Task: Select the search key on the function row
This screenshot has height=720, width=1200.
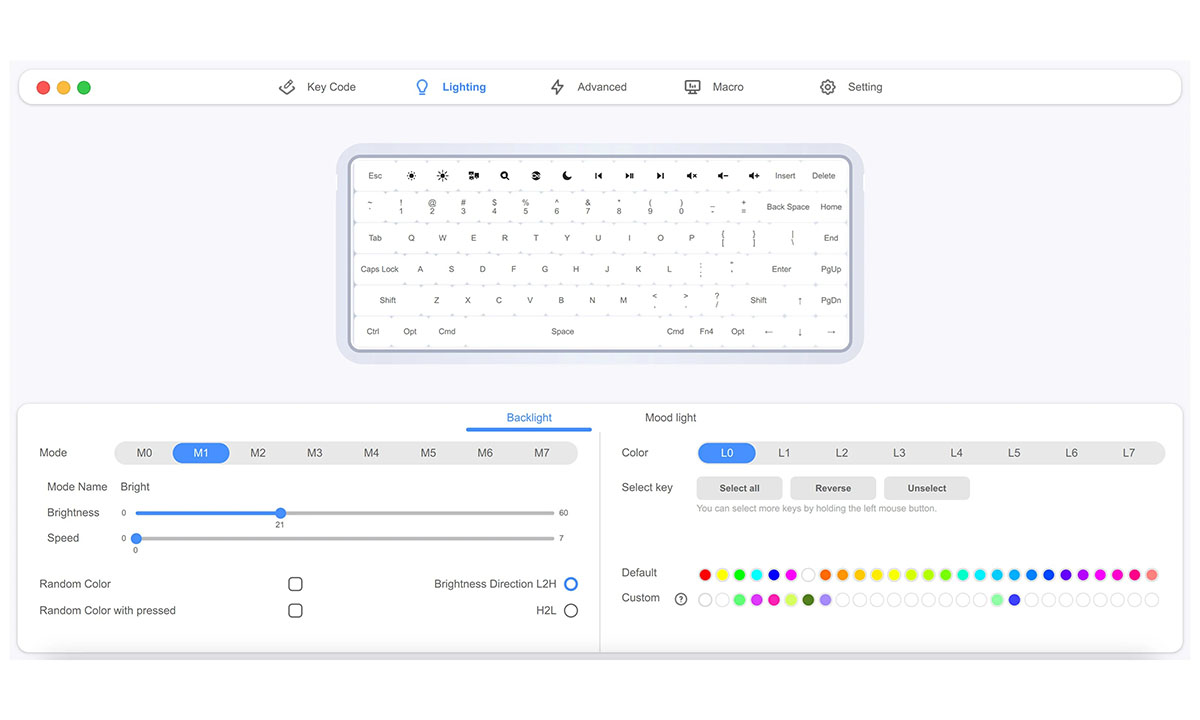Action: pyautogui.click(x=504, y=175)
